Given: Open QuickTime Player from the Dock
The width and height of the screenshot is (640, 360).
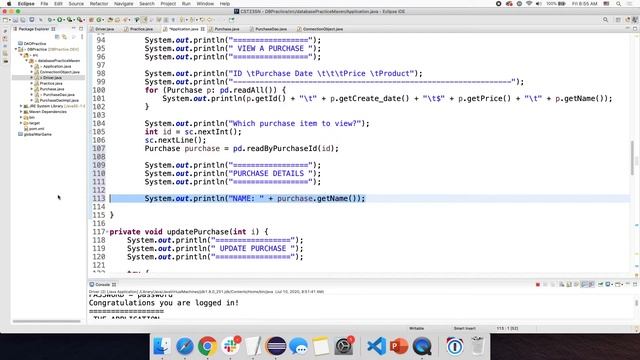Looking at the screenshot, I should point(422,346).
